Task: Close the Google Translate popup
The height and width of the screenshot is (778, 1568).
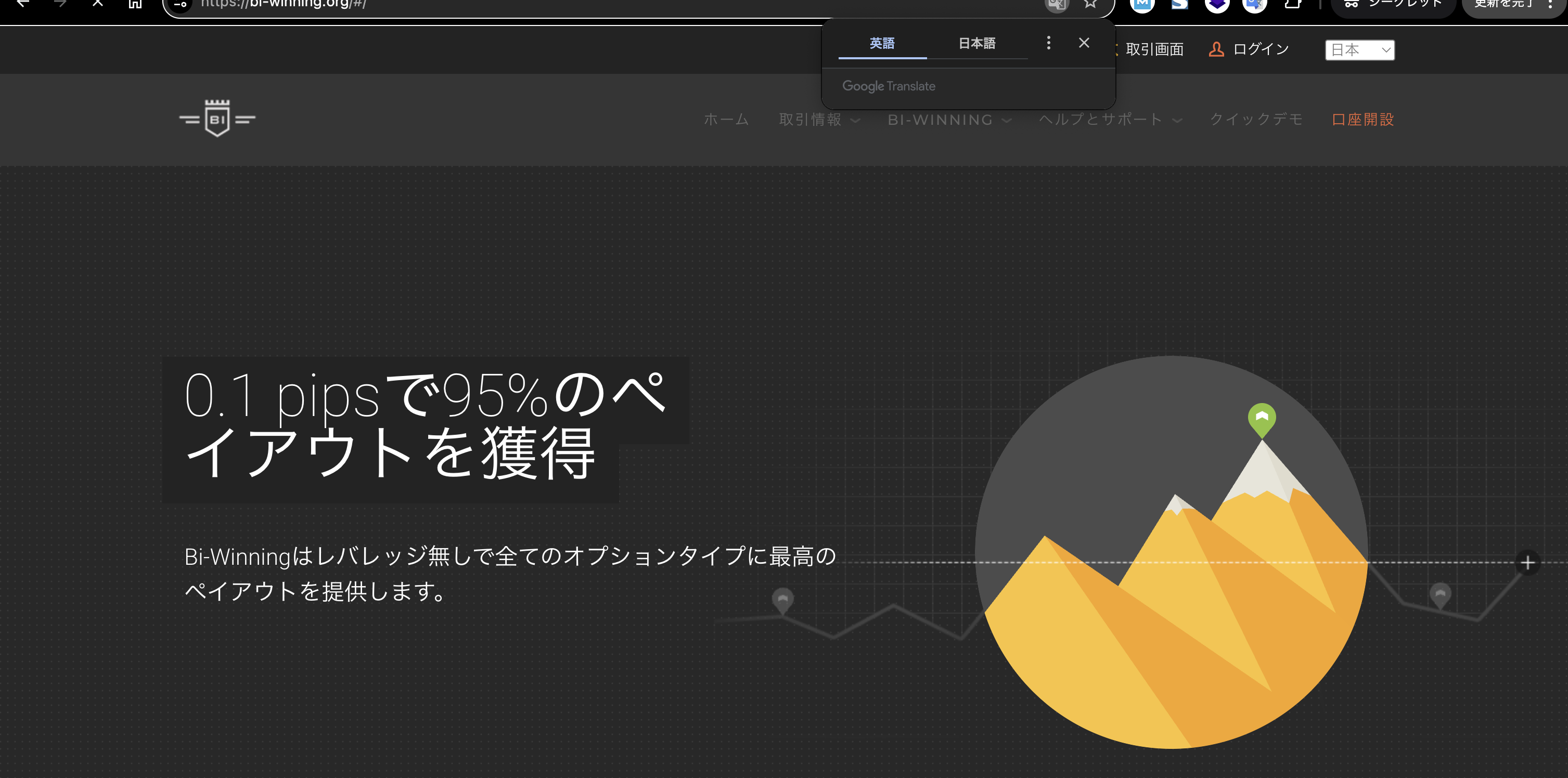Action: 1084,43
